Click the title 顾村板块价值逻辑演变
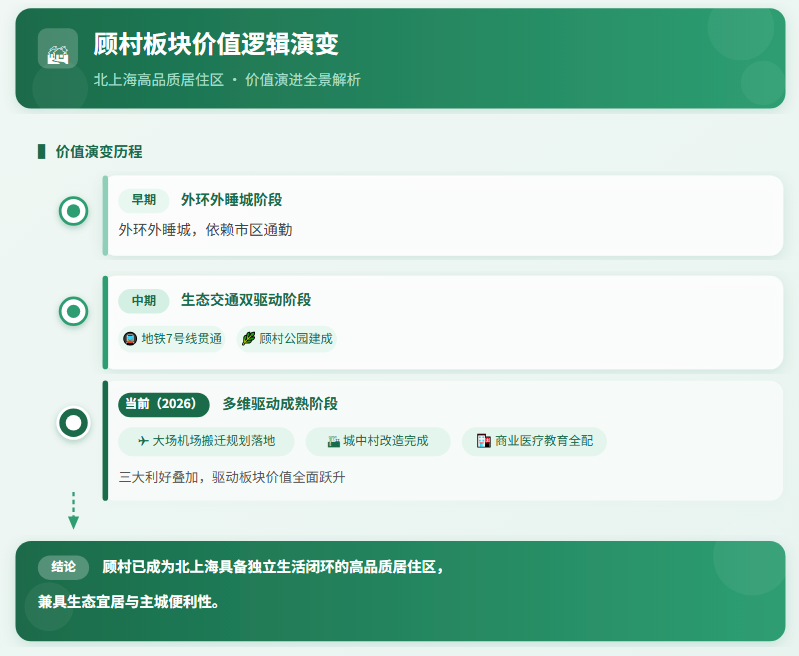This screenshot has width=799, height=656. [216, 44]
